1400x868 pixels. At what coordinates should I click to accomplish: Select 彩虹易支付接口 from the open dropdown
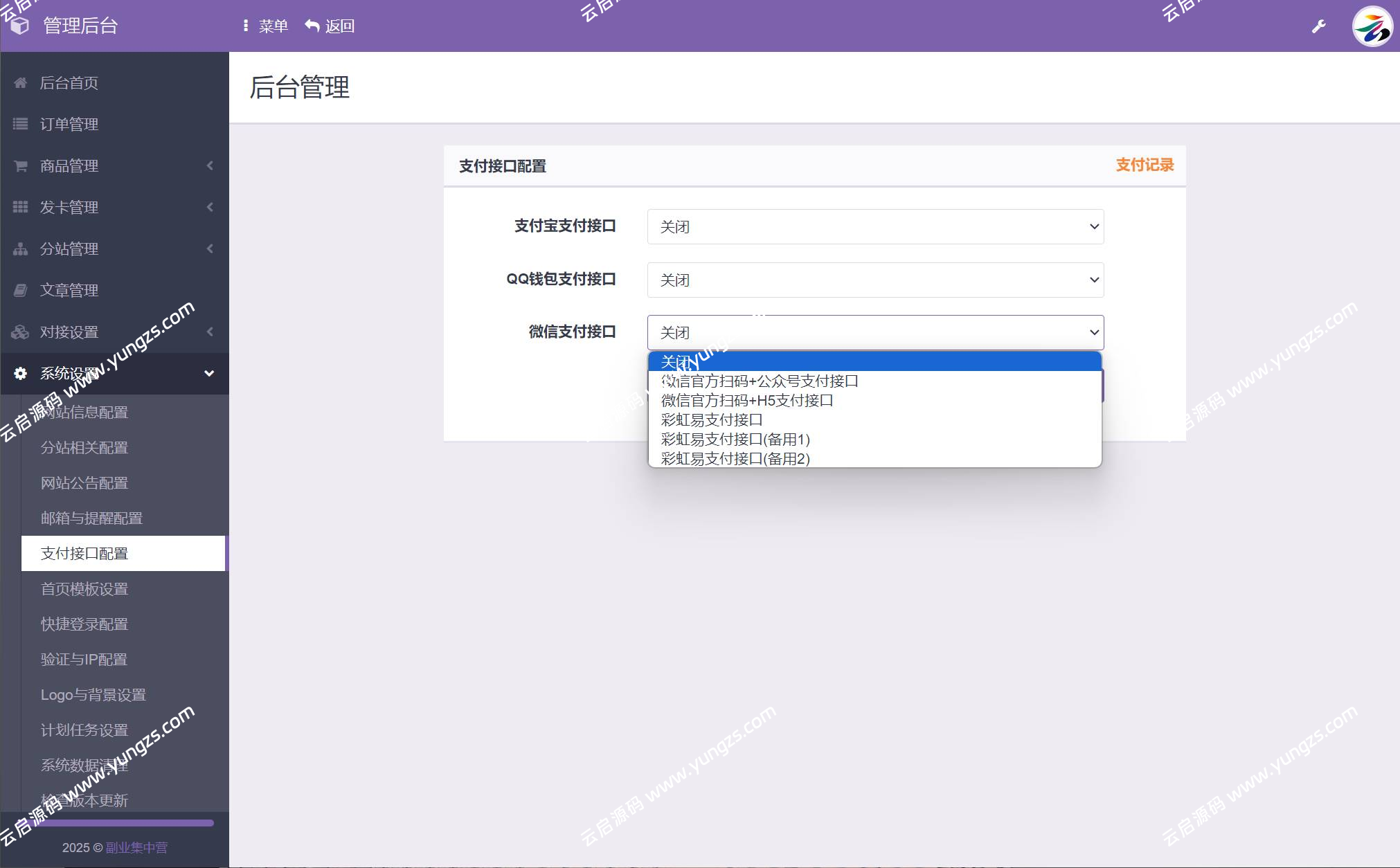pos(710,419)
